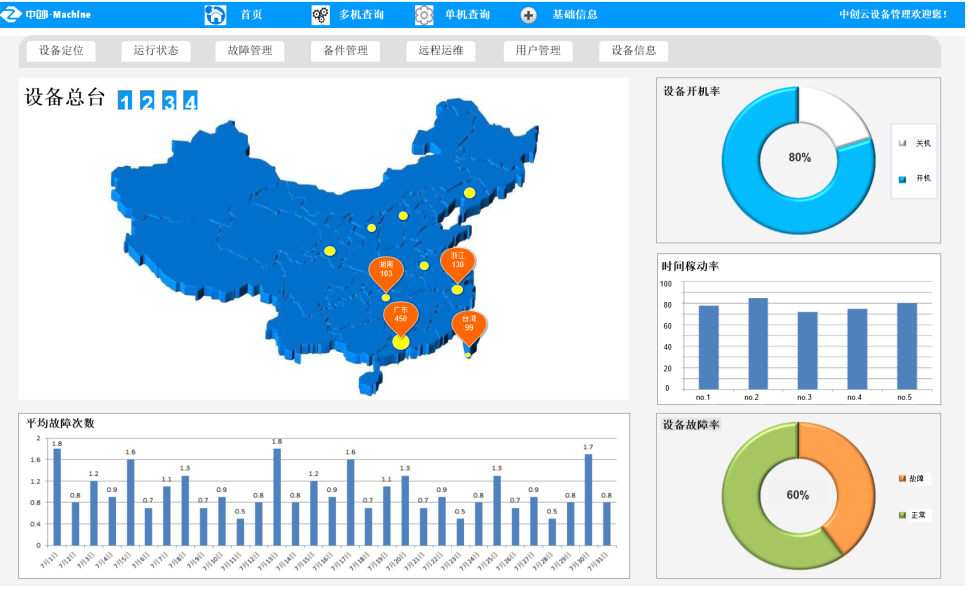Select the 湖南 103 map pin
The height and width of the screenshot is (590, 970).
click(x=385, y=271)
